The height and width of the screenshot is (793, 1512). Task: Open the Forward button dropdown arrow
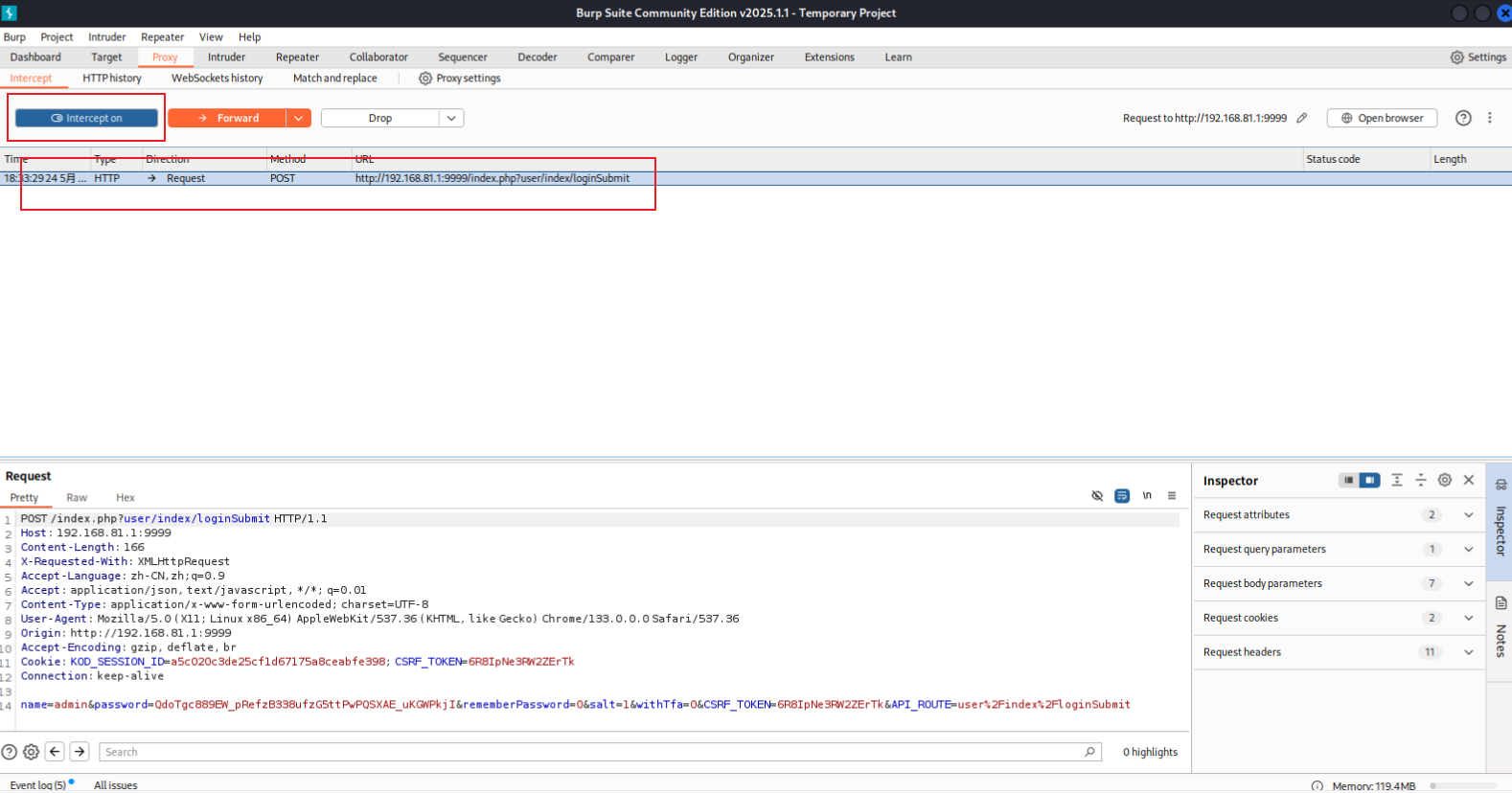(x=299, y=118)
